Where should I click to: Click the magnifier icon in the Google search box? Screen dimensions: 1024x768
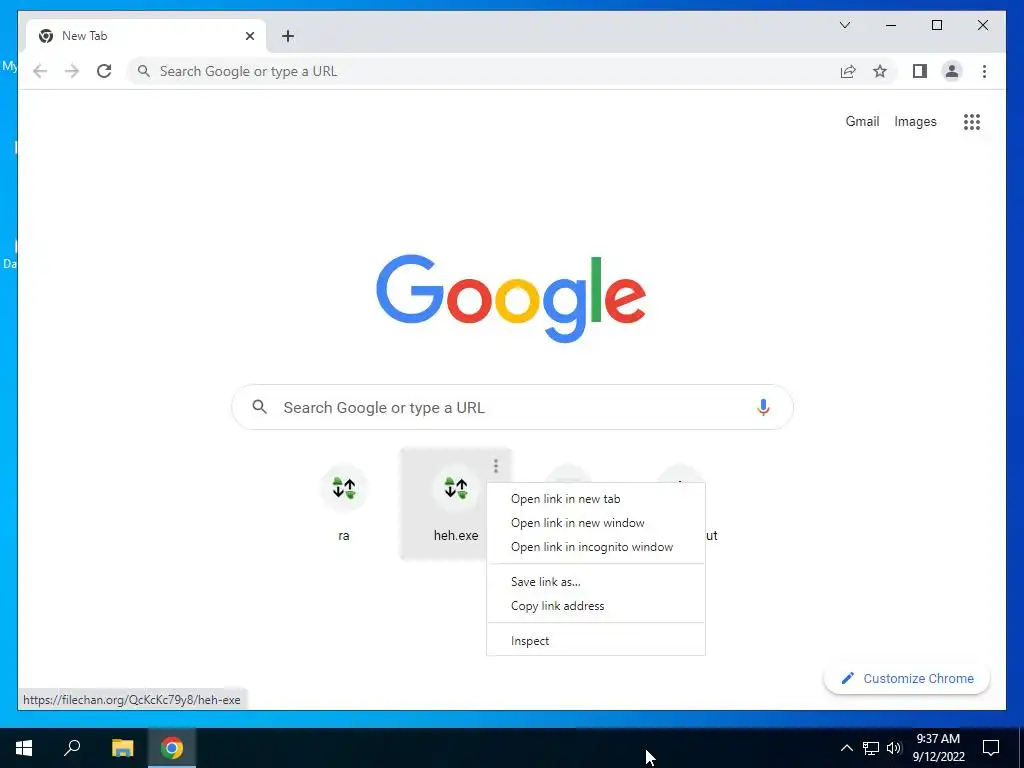[x=260, y=407]
